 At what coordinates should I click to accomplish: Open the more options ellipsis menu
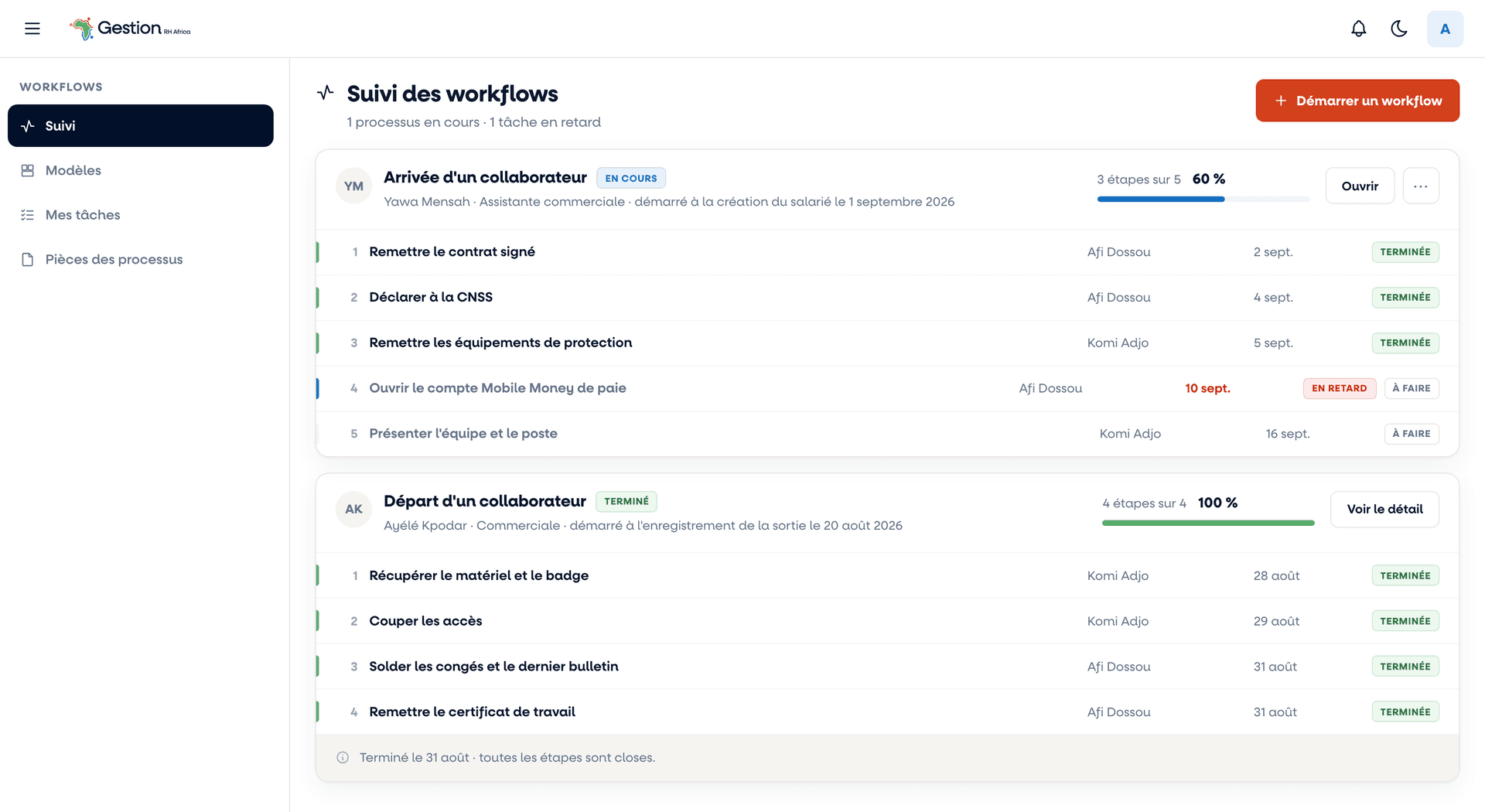1420,186
